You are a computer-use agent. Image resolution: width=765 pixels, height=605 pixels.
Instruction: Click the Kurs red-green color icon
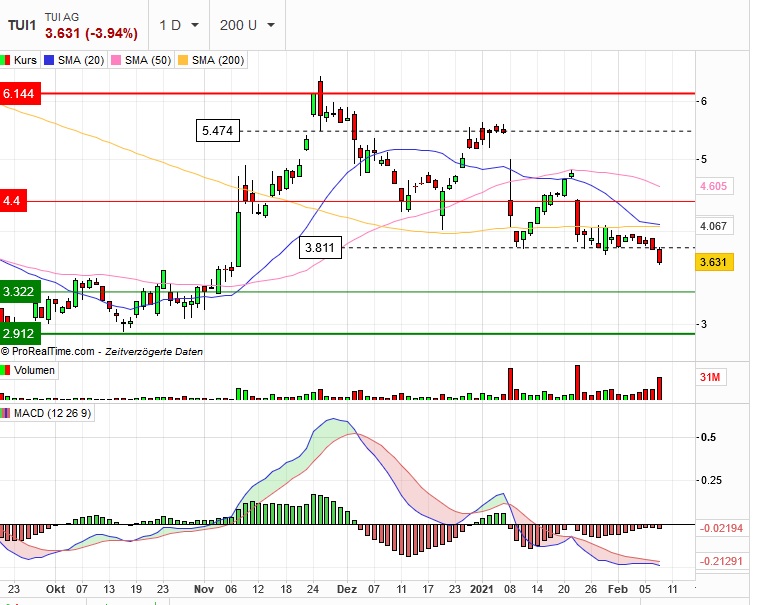[x=5, y=60]
